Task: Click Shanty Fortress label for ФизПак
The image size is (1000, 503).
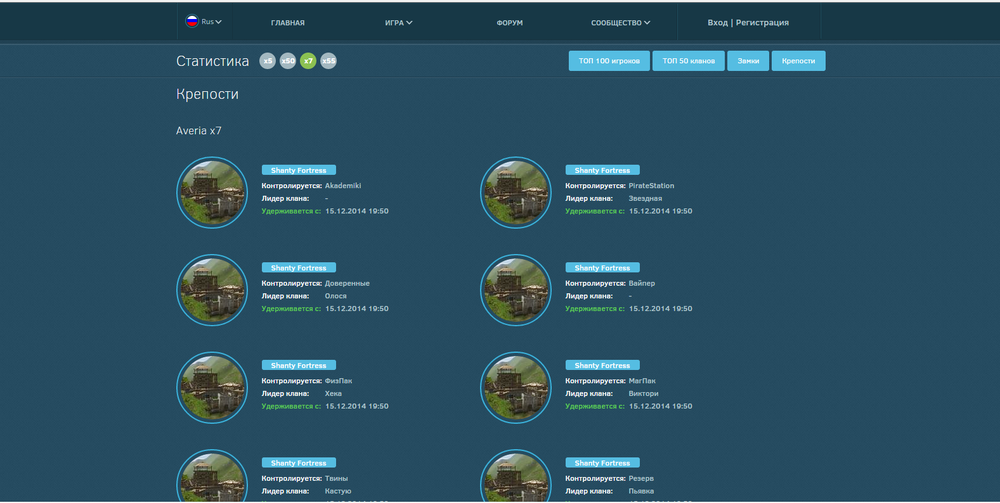Action: point(298,365)
